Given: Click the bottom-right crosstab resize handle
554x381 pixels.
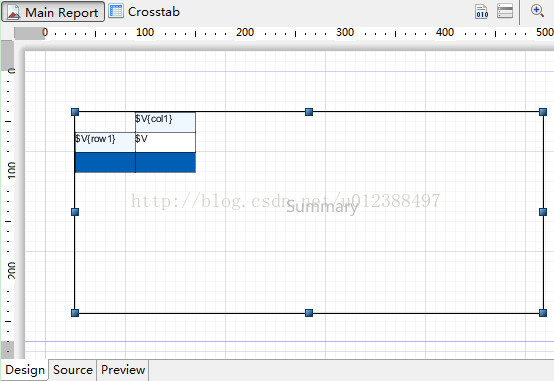Looking at the screenshot, I should [x=543, y=313].
